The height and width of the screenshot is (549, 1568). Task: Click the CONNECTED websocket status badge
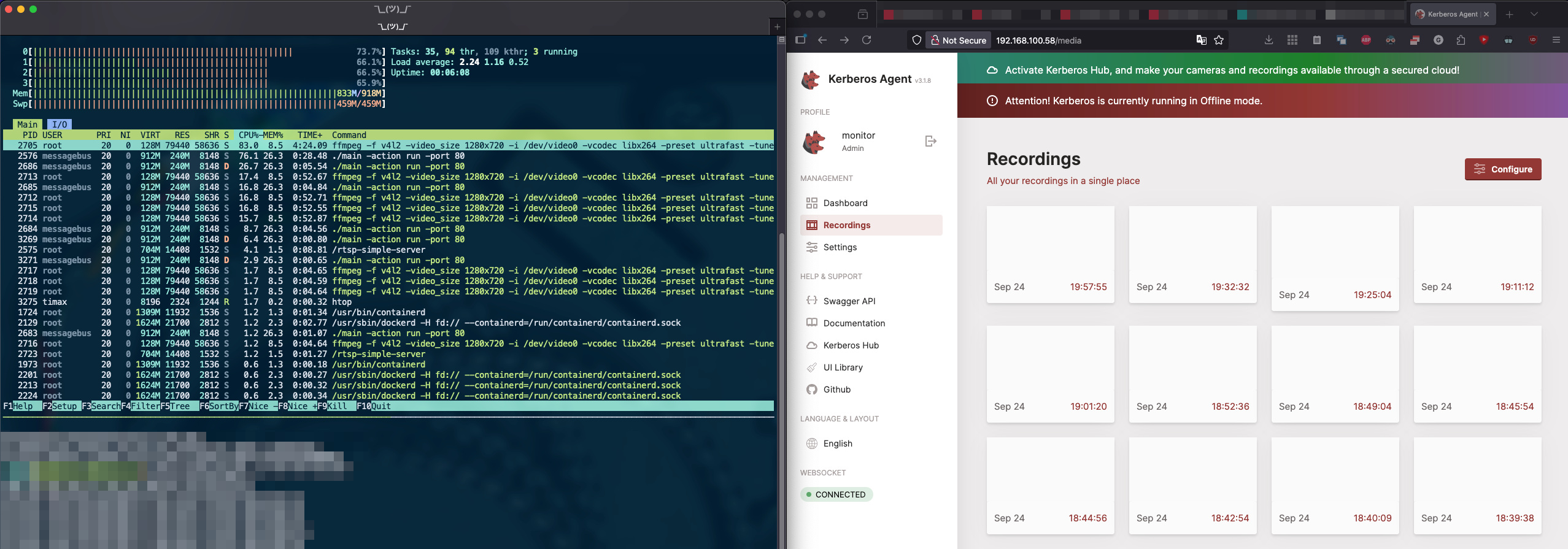836,494
